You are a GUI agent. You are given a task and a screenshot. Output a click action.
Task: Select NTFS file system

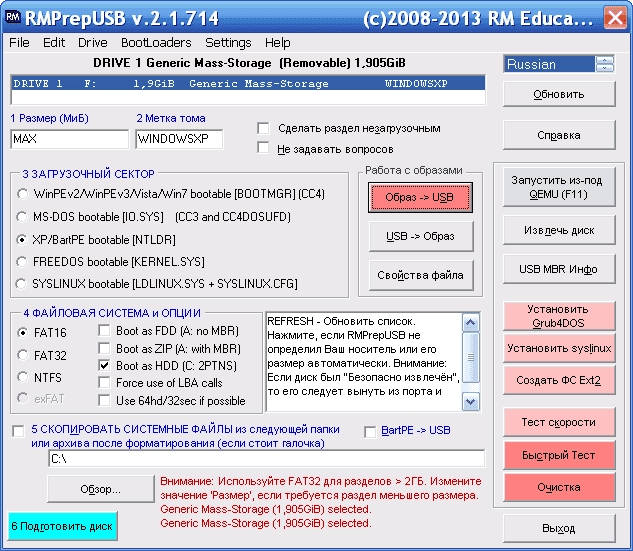[x=23, y=377]
